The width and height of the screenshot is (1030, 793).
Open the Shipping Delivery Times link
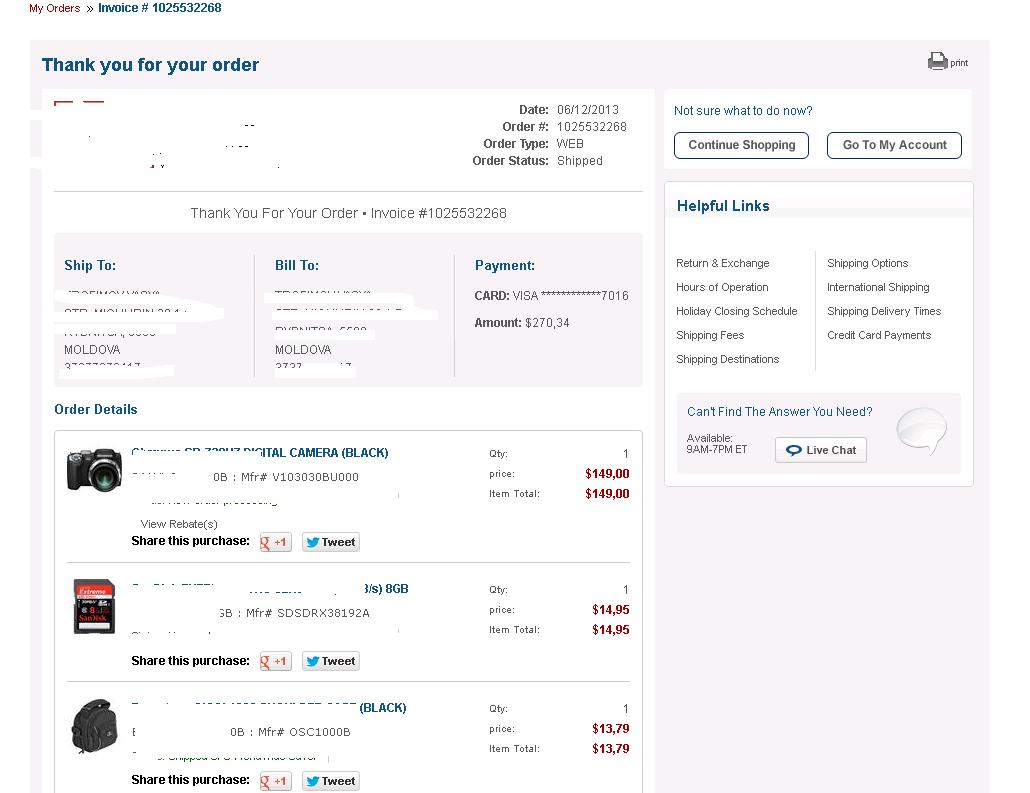[x=884, y=311]
